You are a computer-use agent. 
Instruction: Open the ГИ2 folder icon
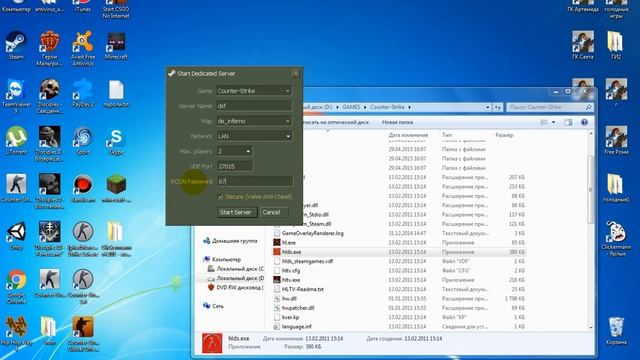[616, 46]
